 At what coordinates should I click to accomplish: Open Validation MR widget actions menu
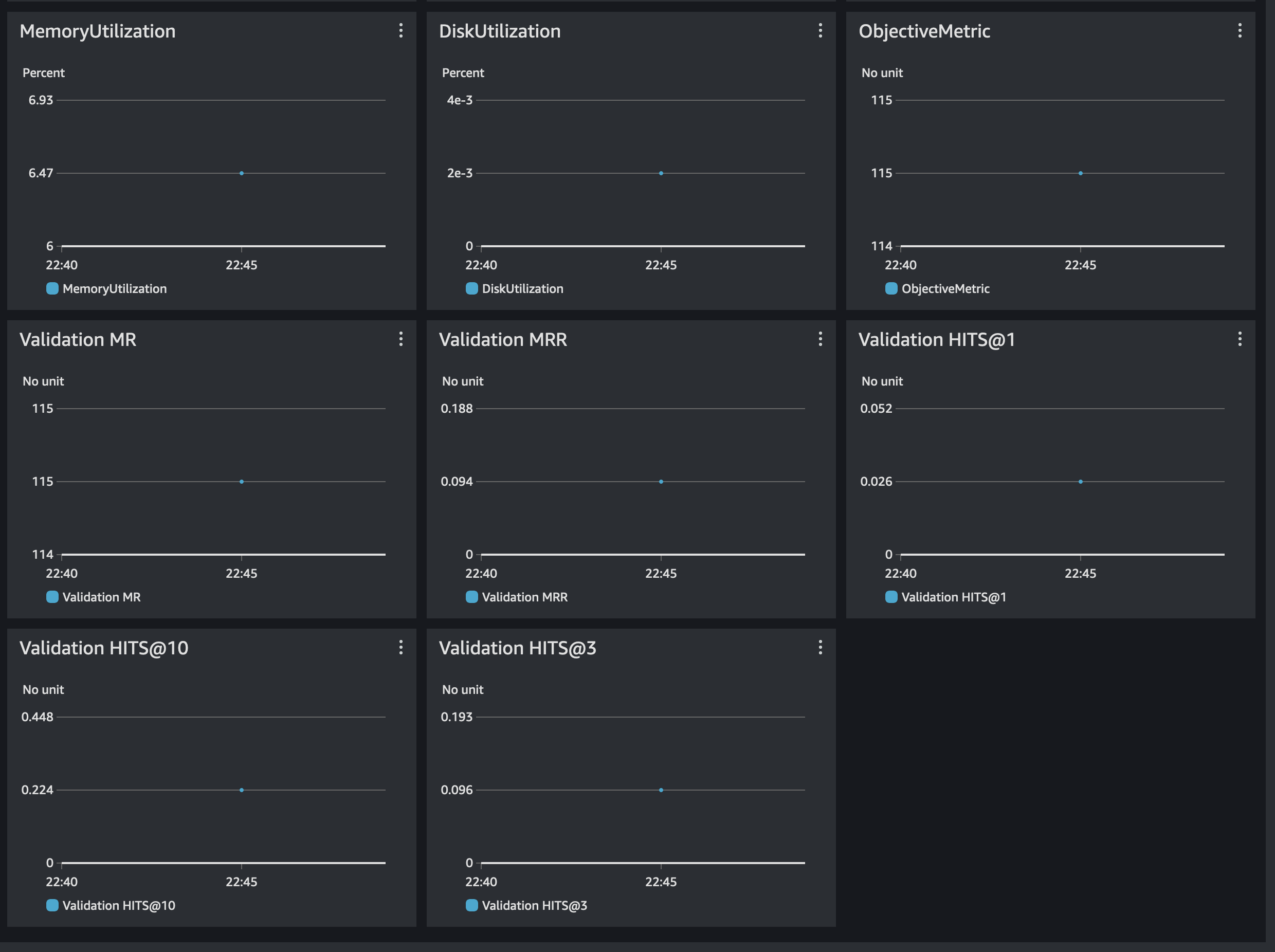click(x=400, y=339)
